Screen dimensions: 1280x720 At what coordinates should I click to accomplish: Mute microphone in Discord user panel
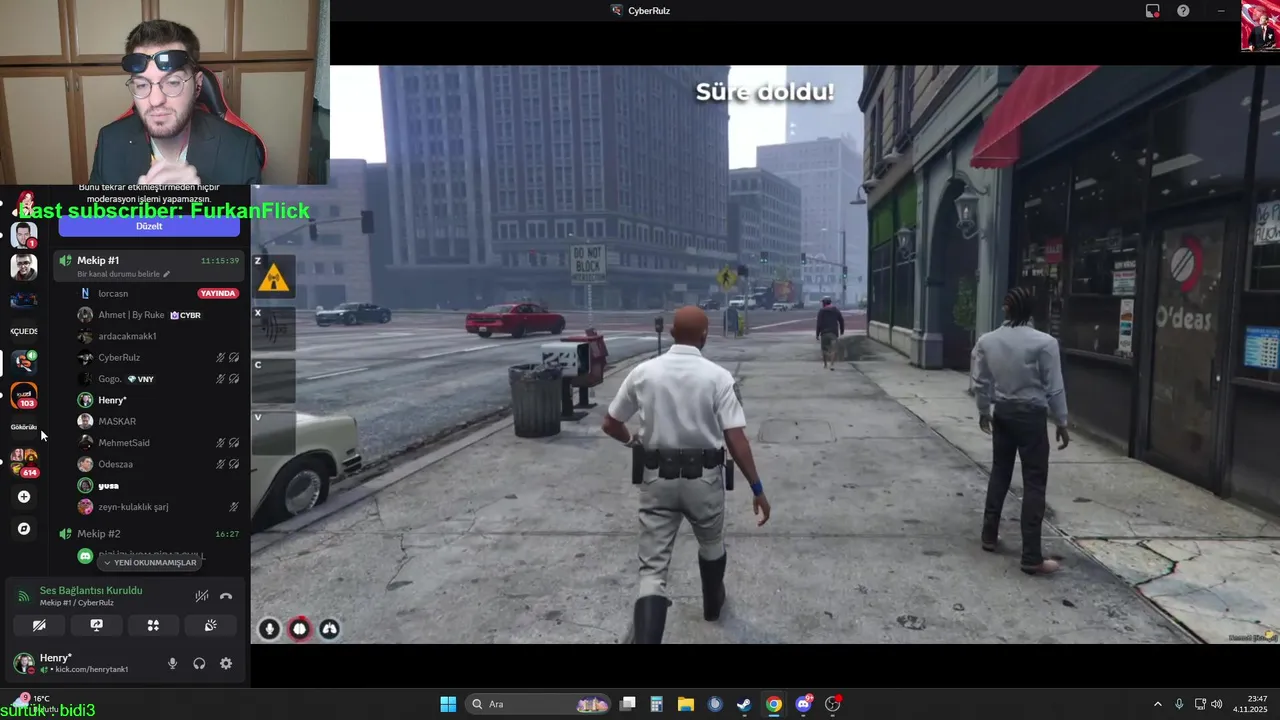[x=172, y=663]
